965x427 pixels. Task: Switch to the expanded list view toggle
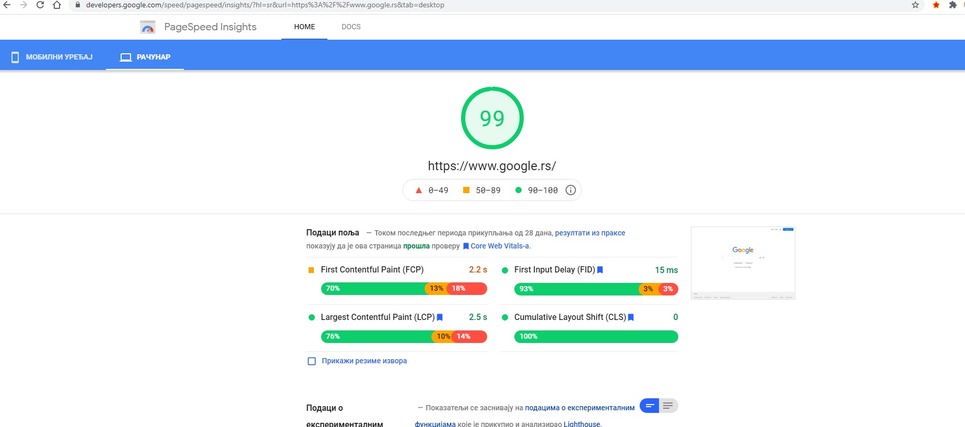[669, 405]
